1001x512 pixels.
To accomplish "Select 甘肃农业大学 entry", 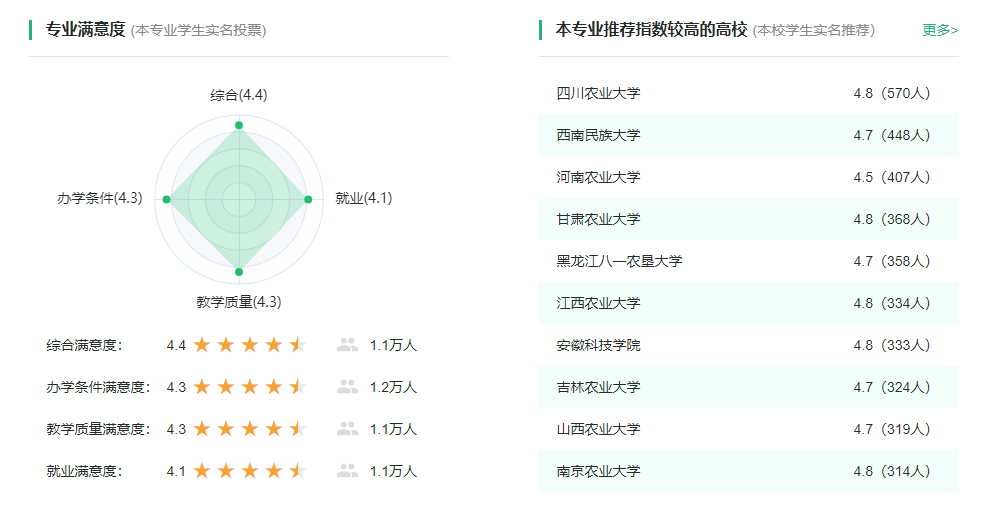I will (749, 220).
